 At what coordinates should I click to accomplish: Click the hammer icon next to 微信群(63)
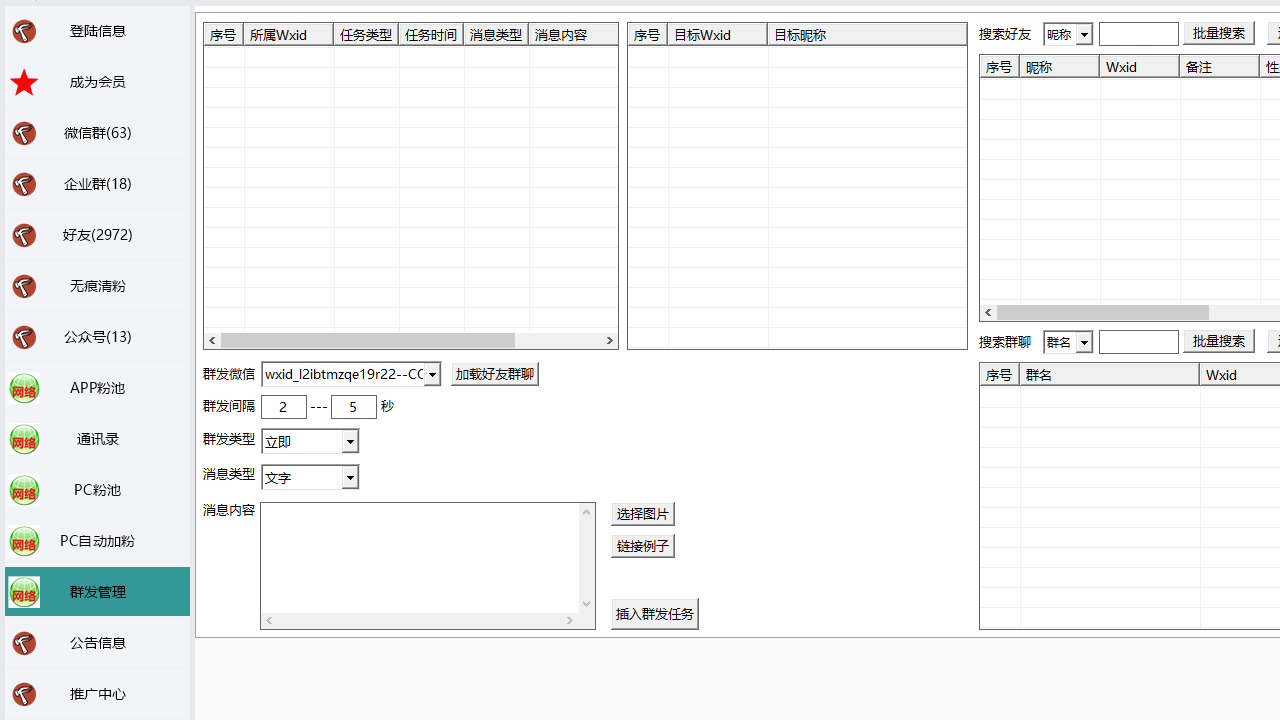pyautogui.click(x=24, y=133)
